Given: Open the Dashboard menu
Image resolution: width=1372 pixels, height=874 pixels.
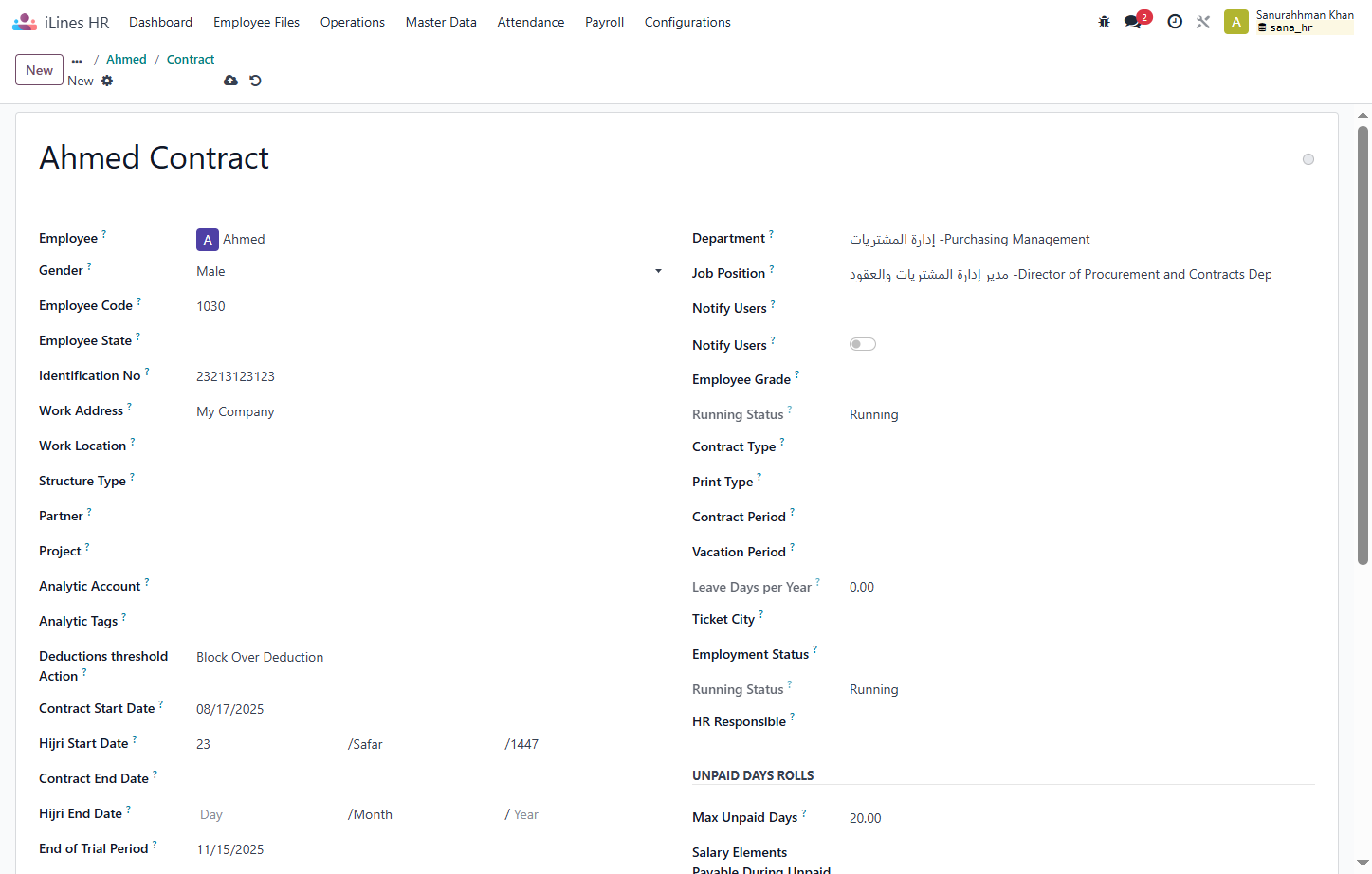Looking at the screenshot, I should pyautogui.click(x=161, y=22).
